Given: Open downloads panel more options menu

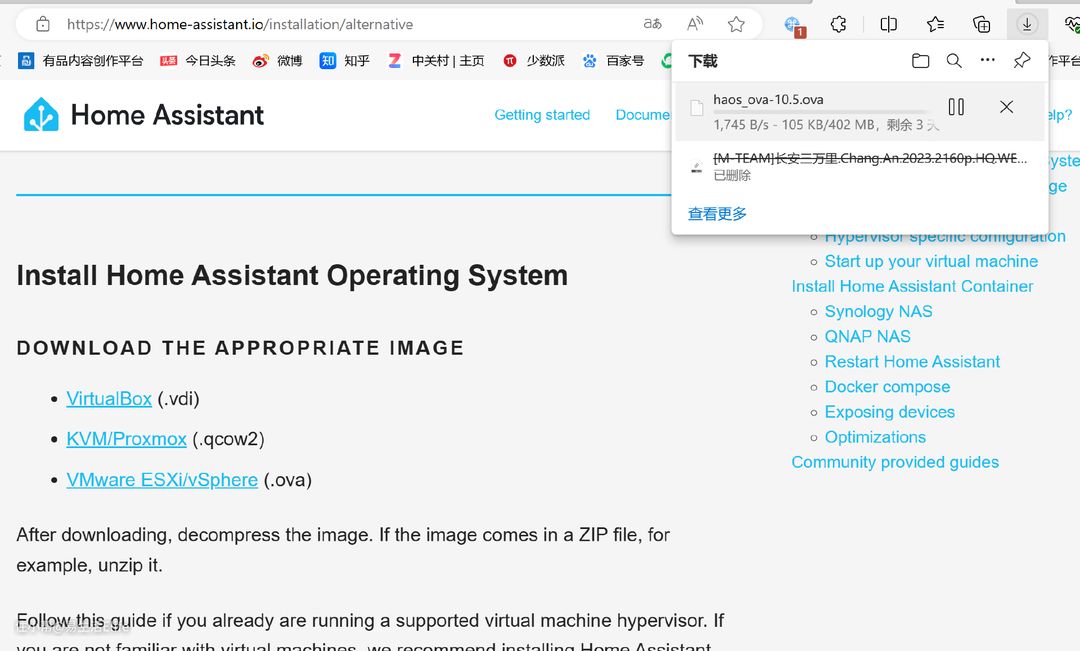Looking at the screenshot, I should (987, 61).
